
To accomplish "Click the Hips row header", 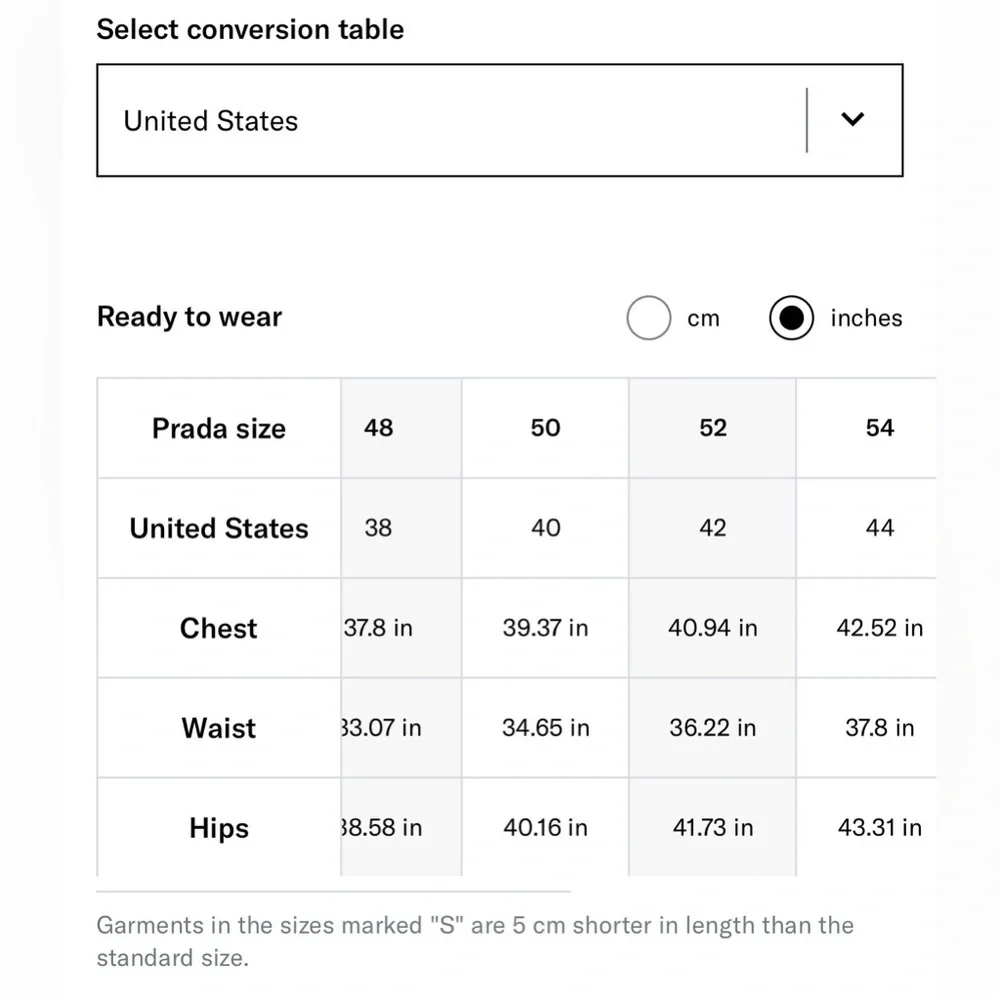I will (x=219, y=828).
